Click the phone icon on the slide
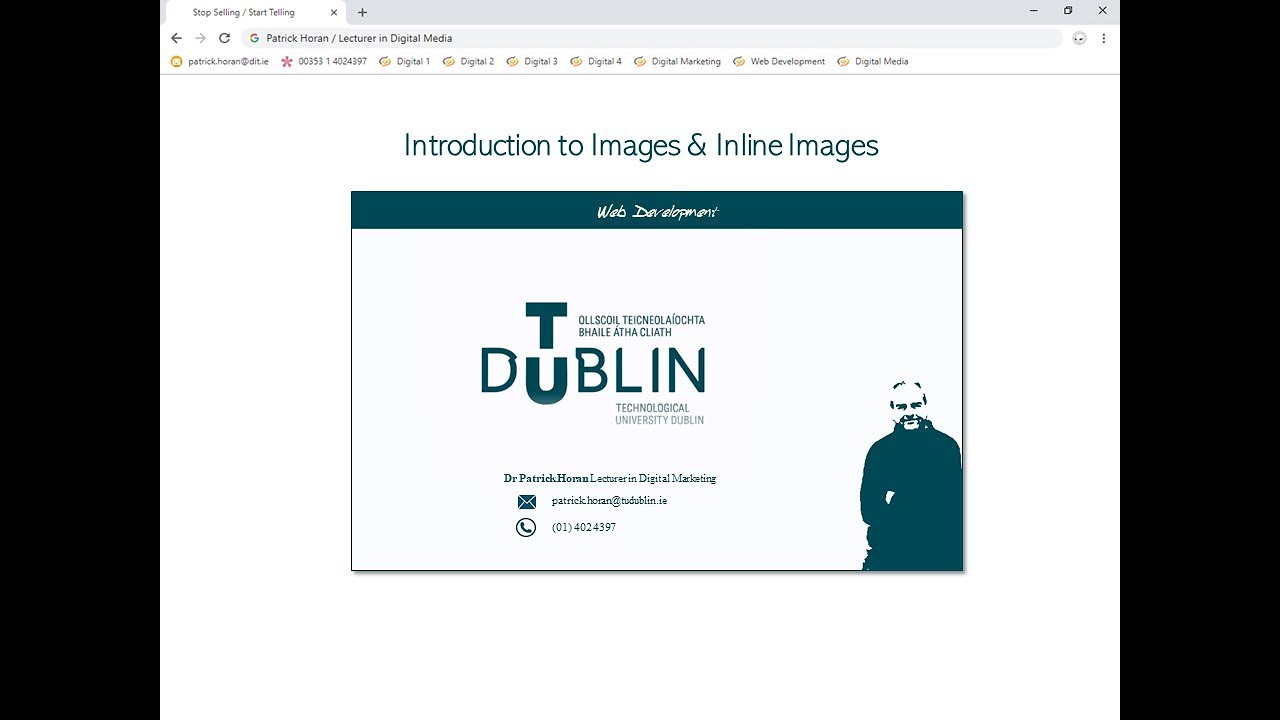Screen dimensions: 1280x720 click(x=526, y=527)
